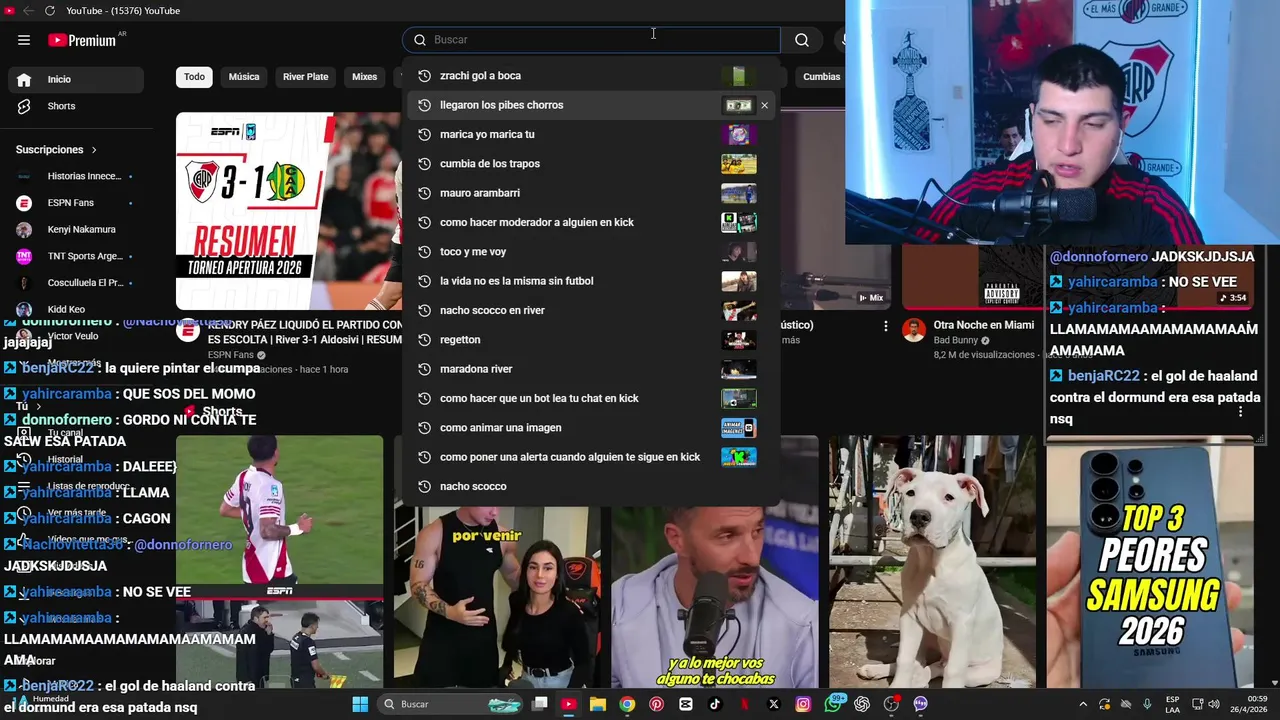
Task: Open OBS Studio from the taskbar
Action: tap(891, 704)
